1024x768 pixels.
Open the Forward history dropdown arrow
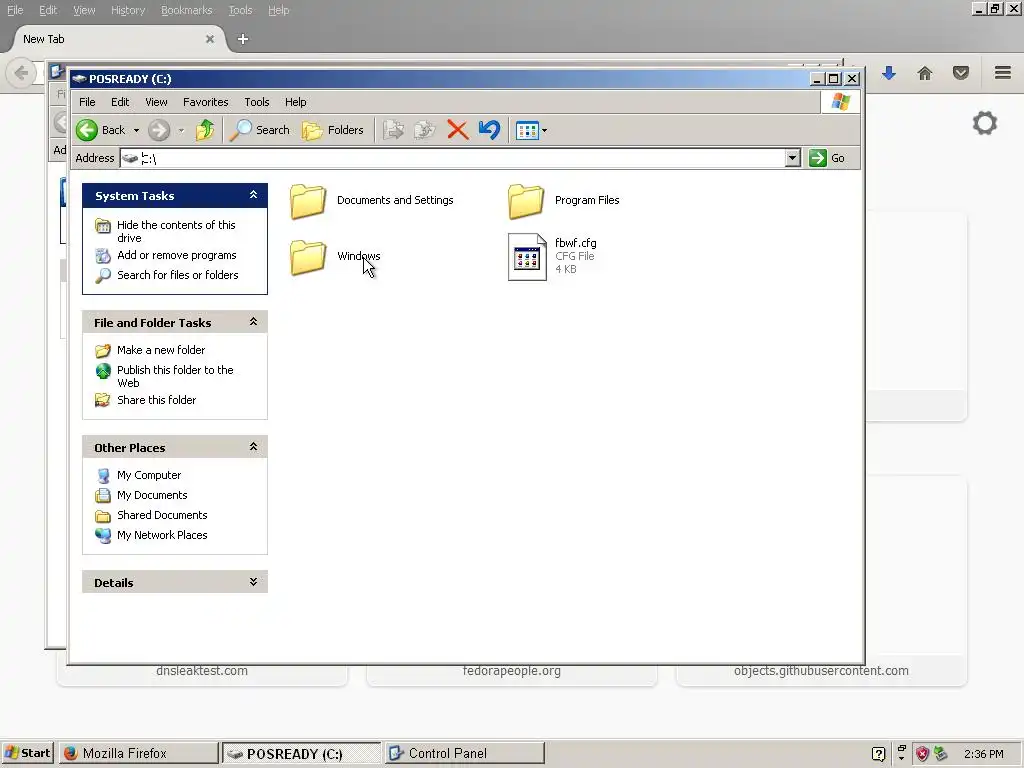coord(182,131)
